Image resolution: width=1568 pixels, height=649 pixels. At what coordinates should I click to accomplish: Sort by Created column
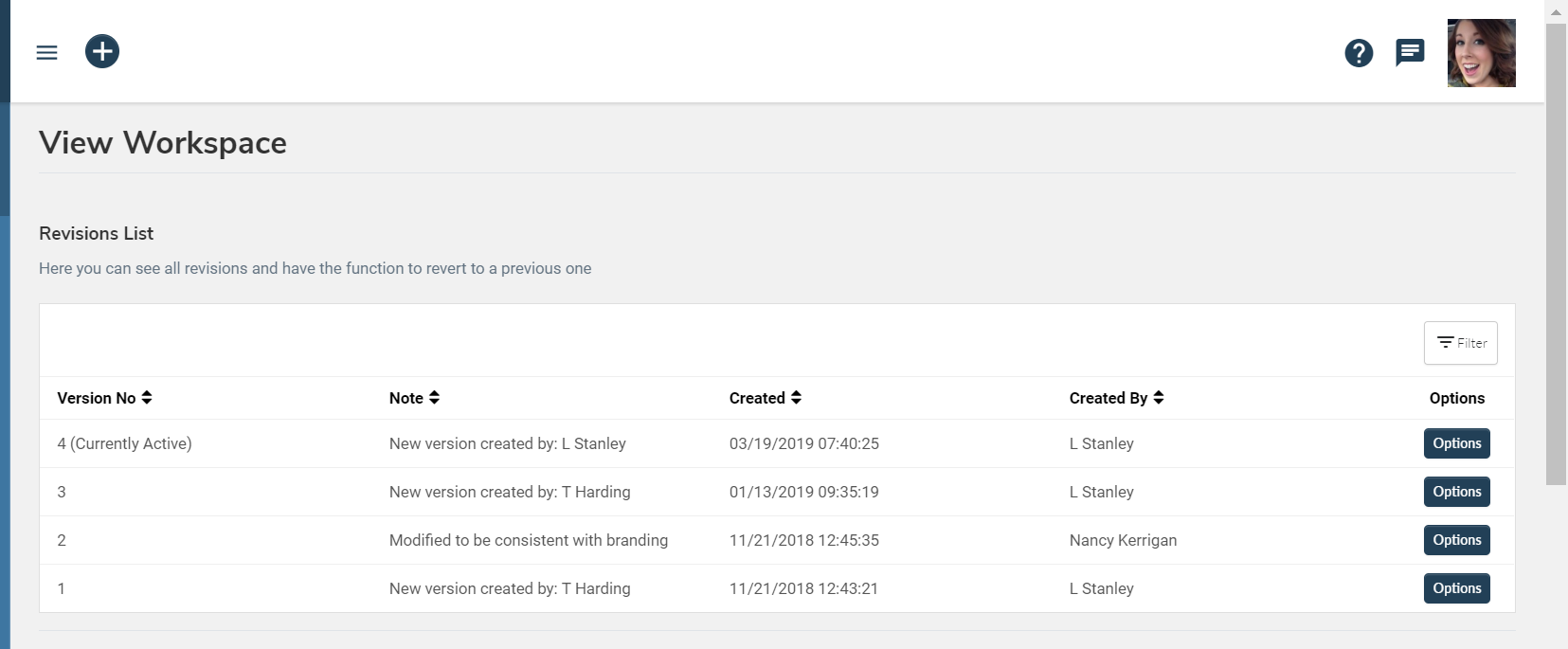[766, 398]
